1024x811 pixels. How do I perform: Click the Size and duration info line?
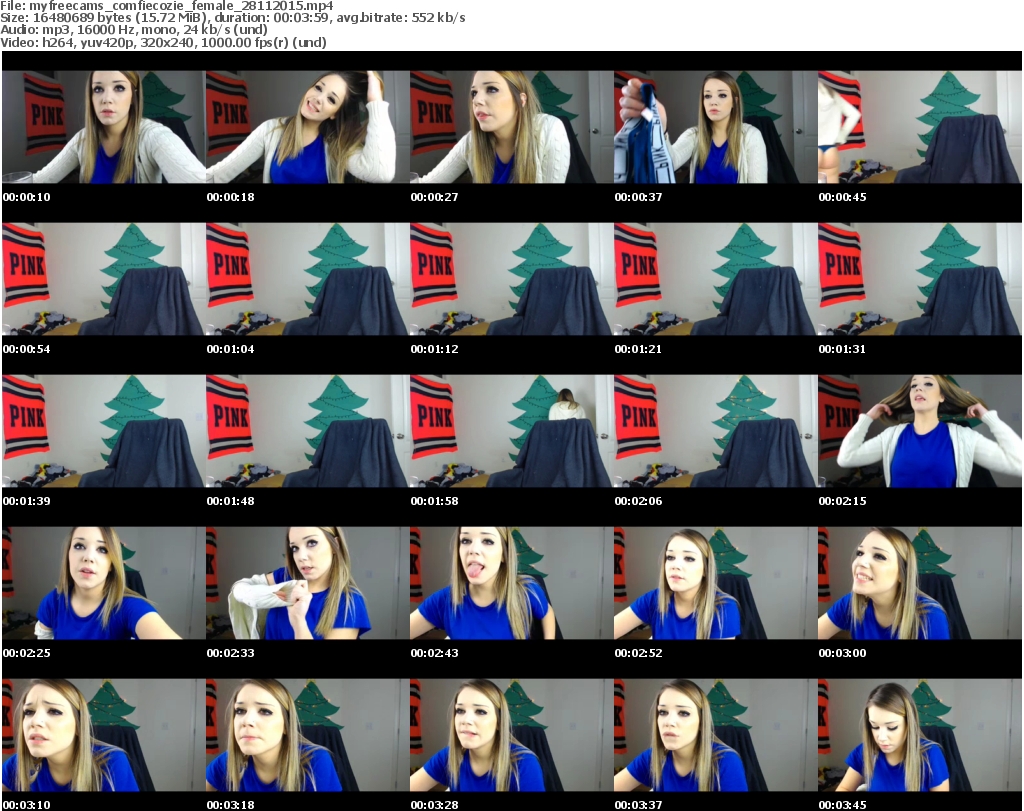tap(232, 18)
